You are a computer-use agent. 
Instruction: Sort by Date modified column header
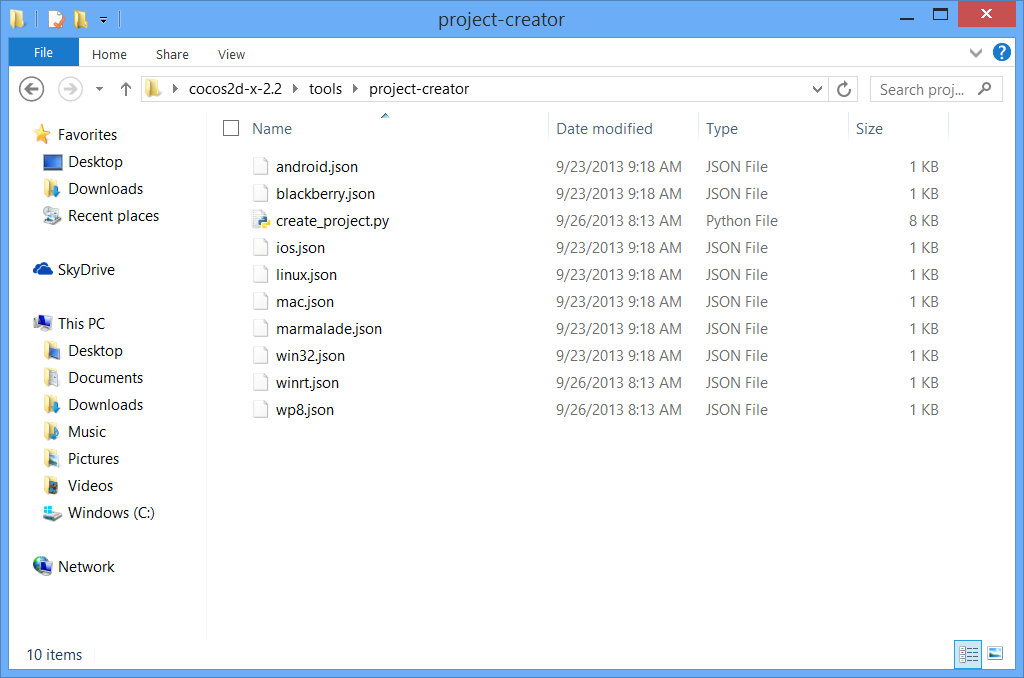(x=604, y=129)
